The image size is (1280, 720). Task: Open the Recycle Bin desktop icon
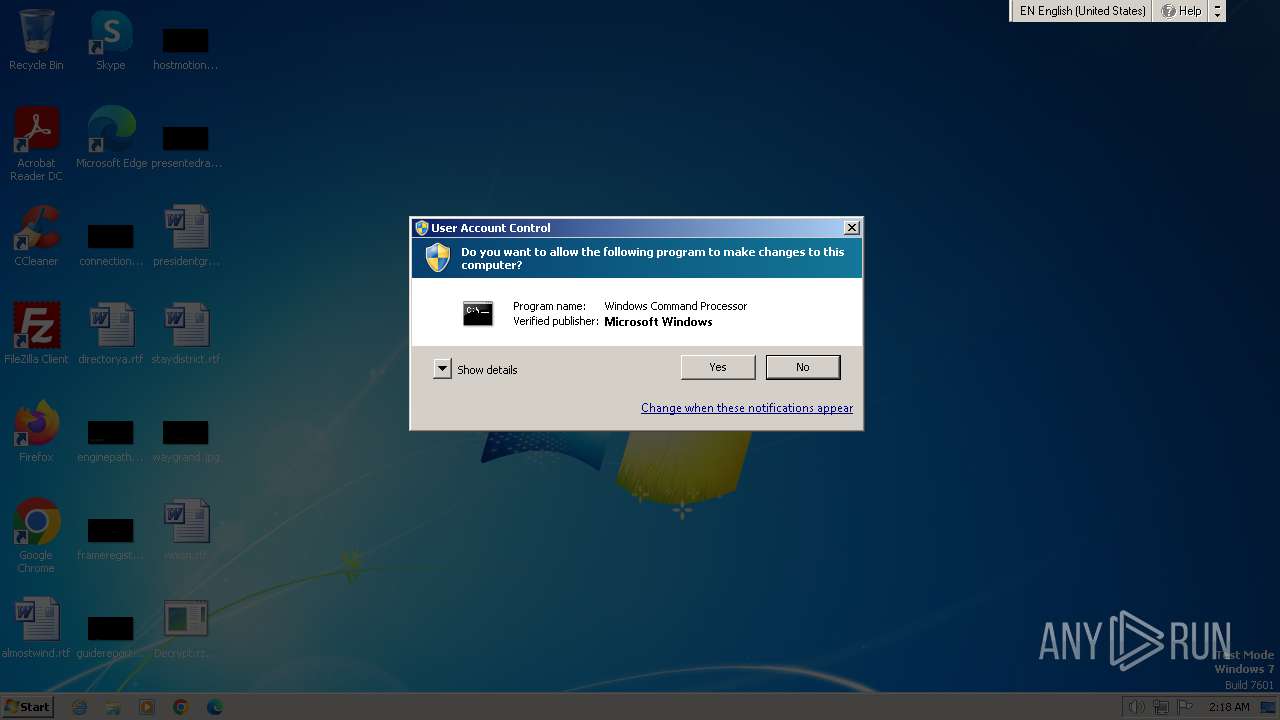36,40
